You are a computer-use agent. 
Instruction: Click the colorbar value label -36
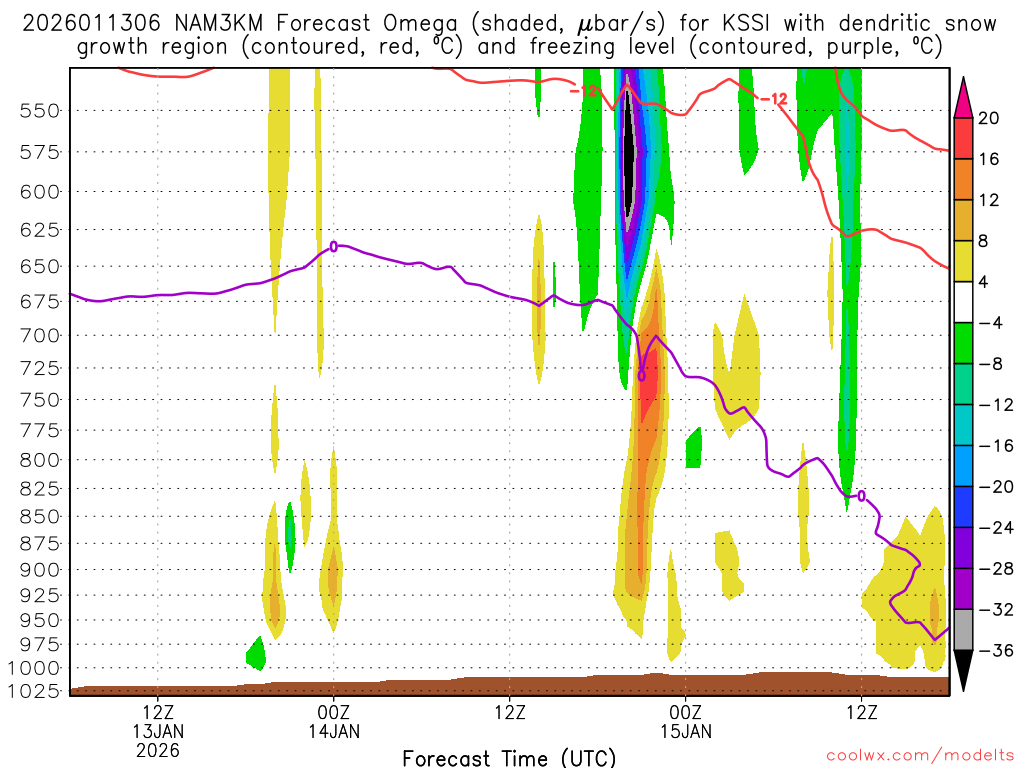(996, 650)
